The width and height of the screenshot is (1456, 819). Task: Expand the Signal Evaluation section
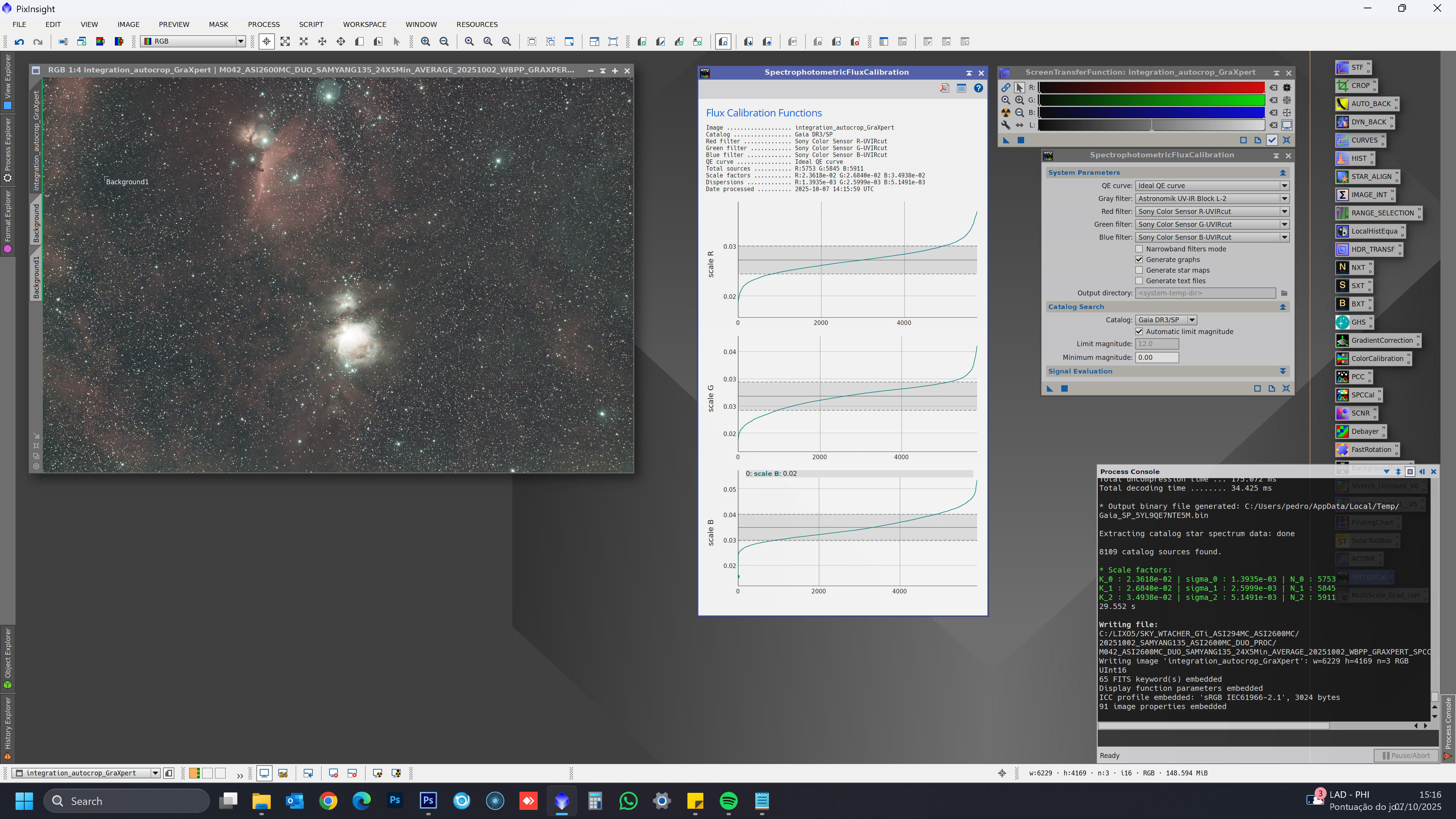coord(1282,371)
